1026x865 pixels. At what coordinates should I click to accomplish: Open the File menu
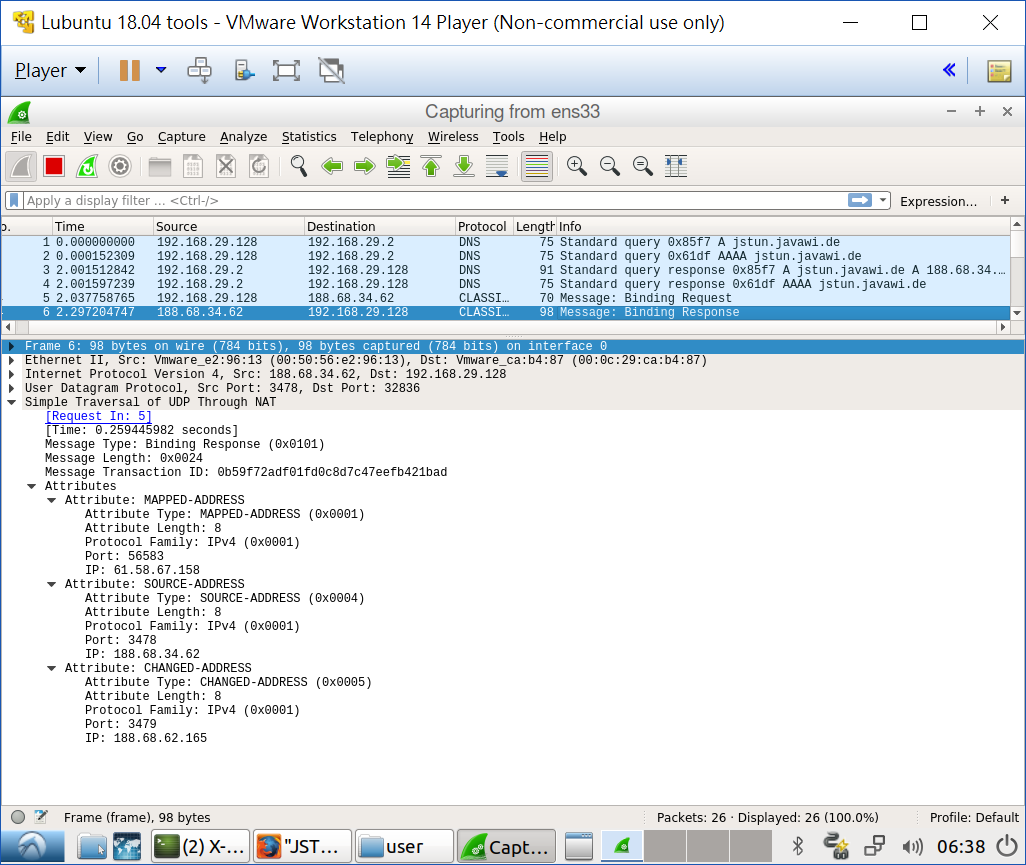(x=21, y=137)
